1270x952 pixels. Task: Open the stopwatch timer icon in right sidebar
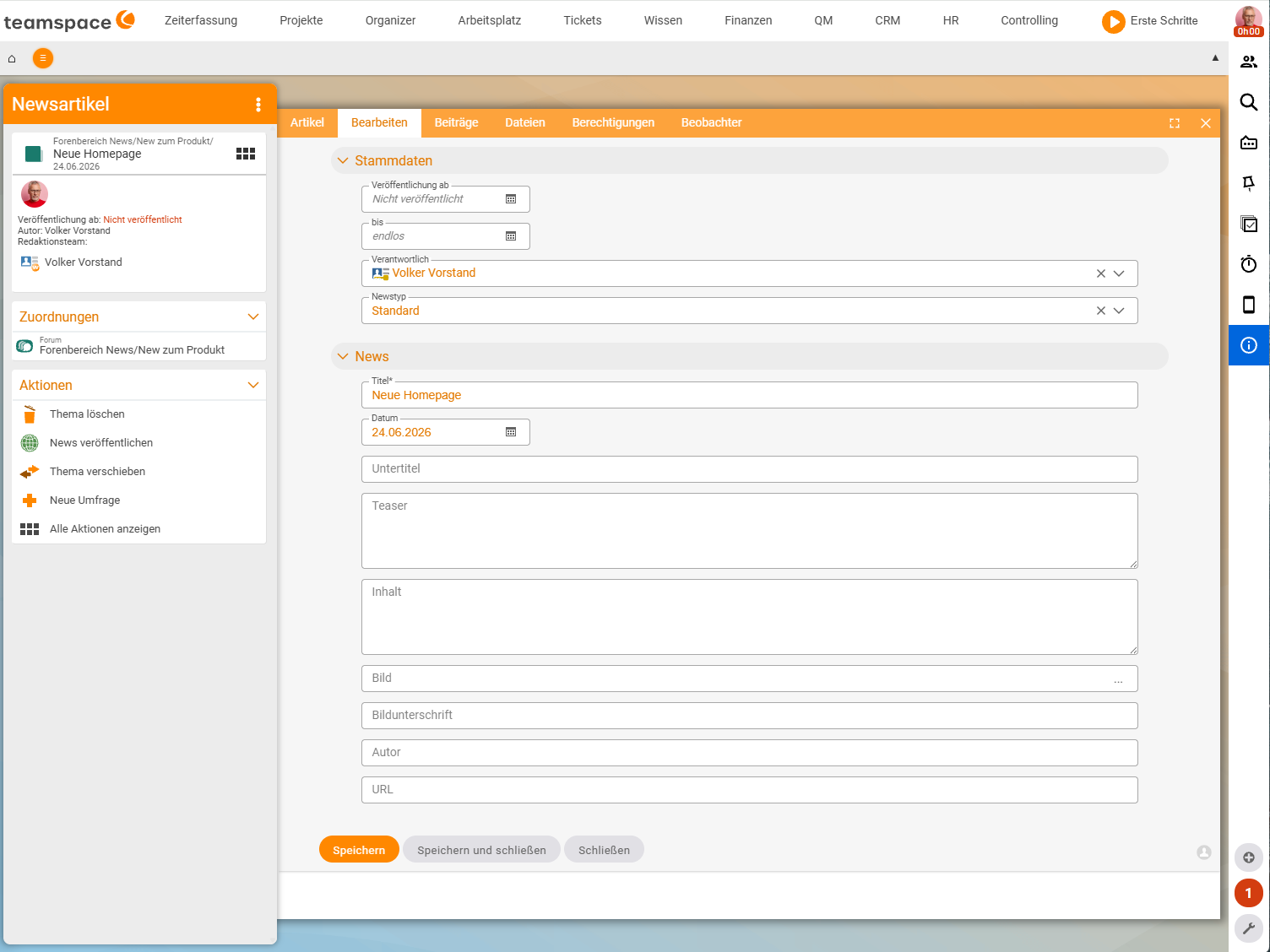click(x=1249, y=264)
